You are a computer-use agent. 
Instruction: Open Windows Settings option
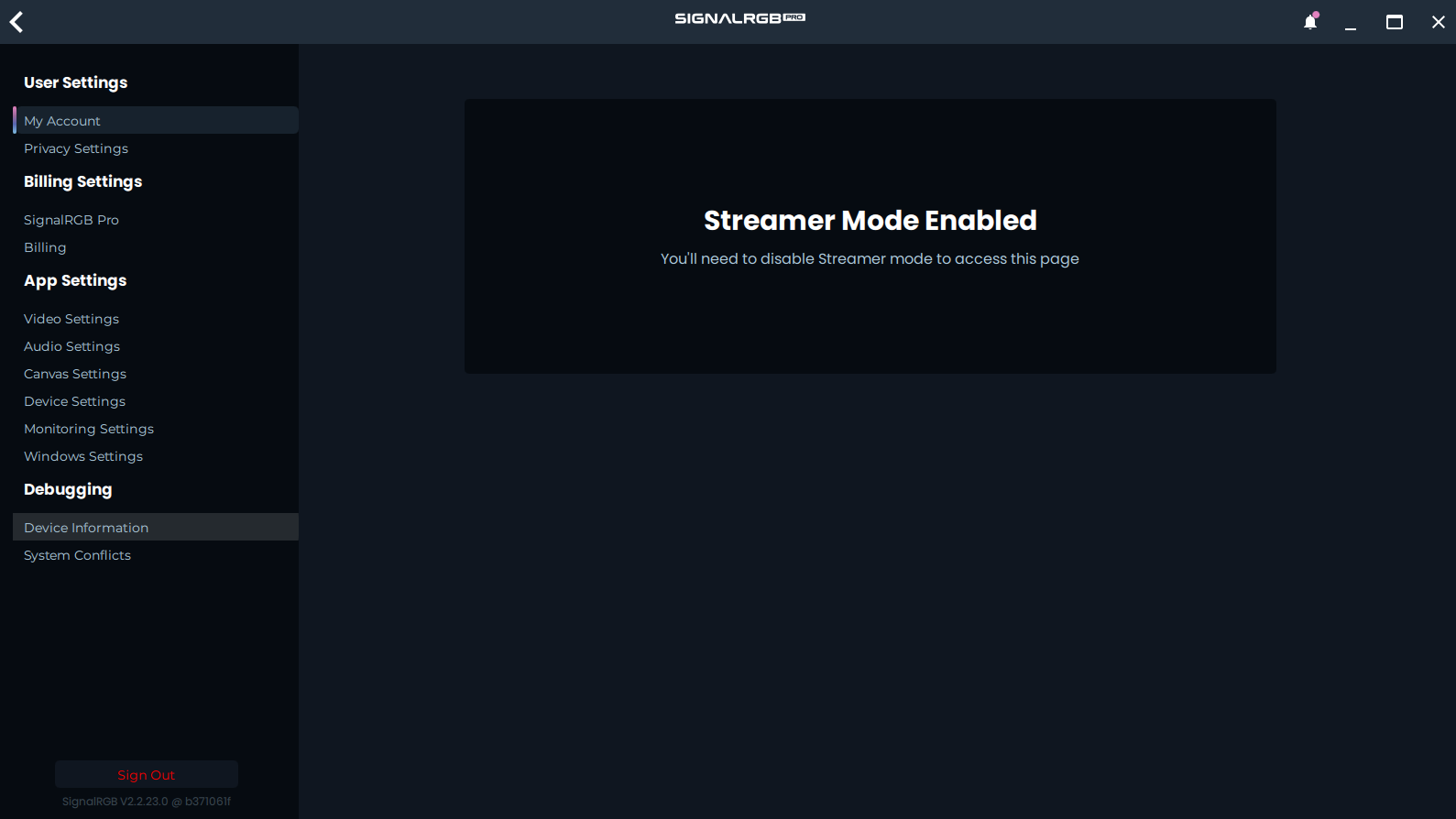83,456
